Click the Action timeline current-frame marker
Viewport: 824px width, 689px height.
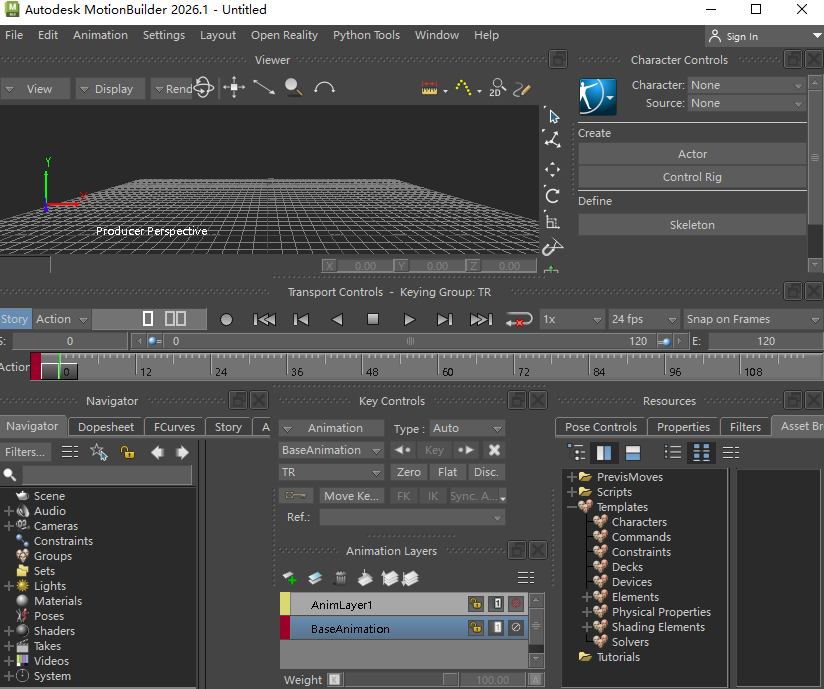59,366
